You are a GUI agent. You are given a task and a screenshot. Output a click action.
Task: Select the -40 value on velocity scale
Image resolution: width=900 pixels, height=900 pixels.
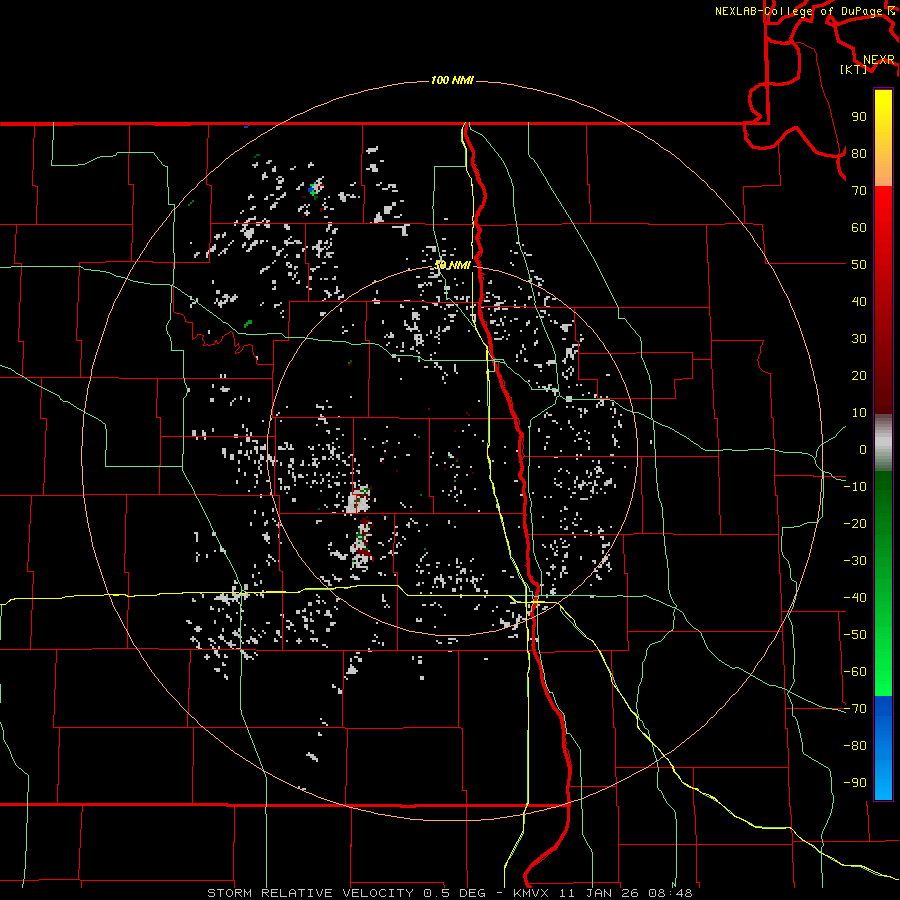(855, 598)
